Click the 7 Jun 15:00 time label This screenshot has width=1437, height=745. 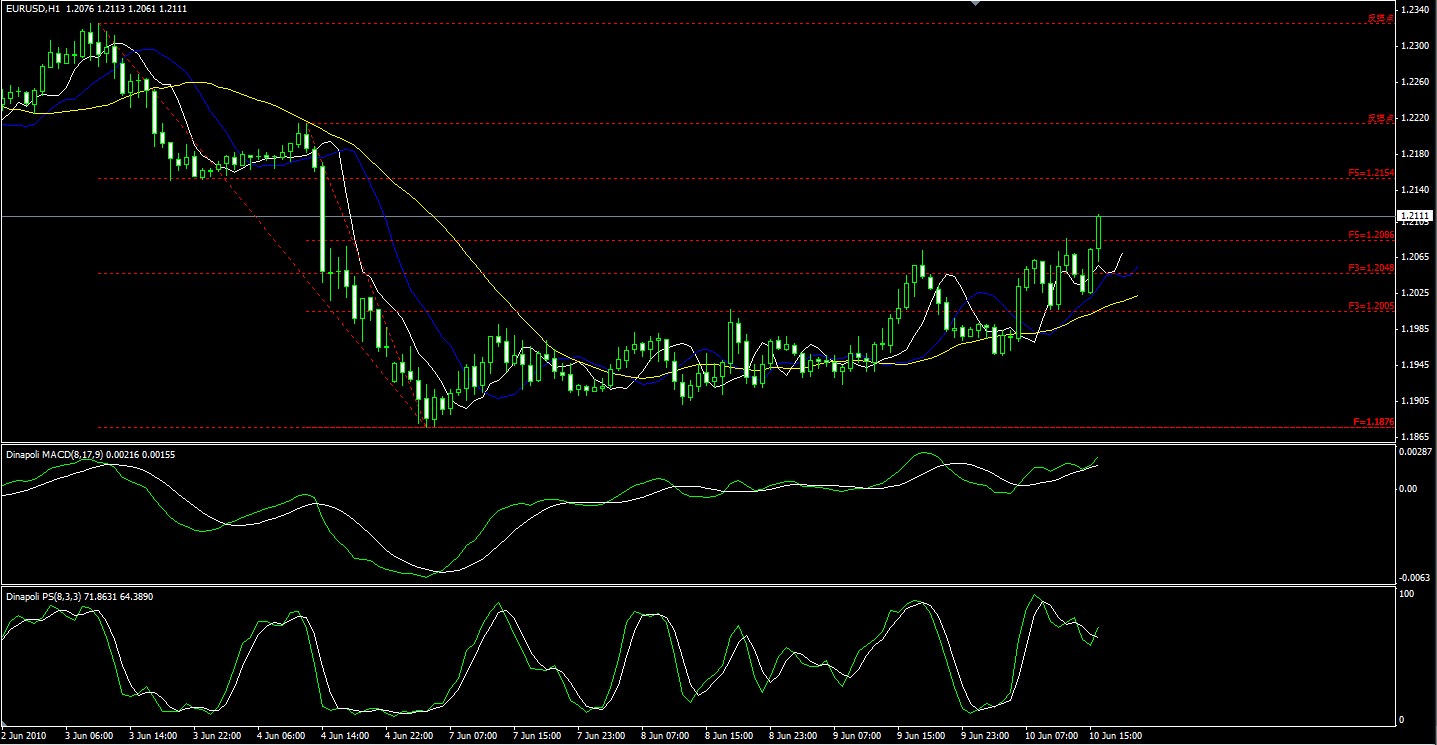pos(539,735)
